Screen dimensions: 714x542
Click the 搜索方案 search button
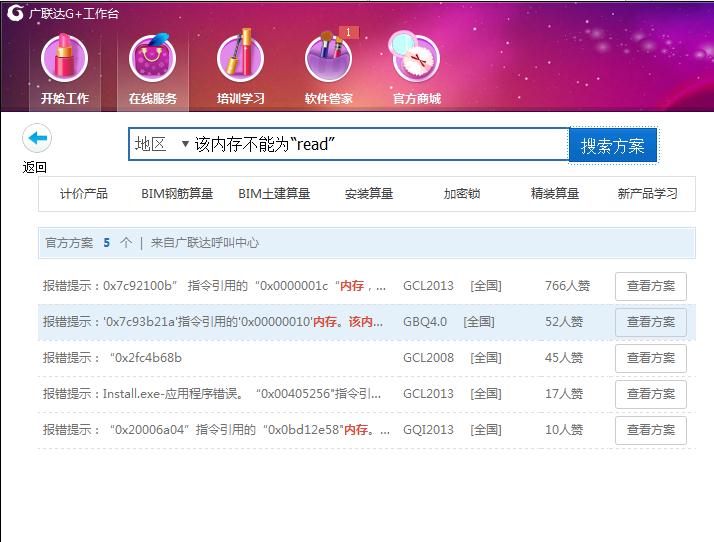pos(613,145)
